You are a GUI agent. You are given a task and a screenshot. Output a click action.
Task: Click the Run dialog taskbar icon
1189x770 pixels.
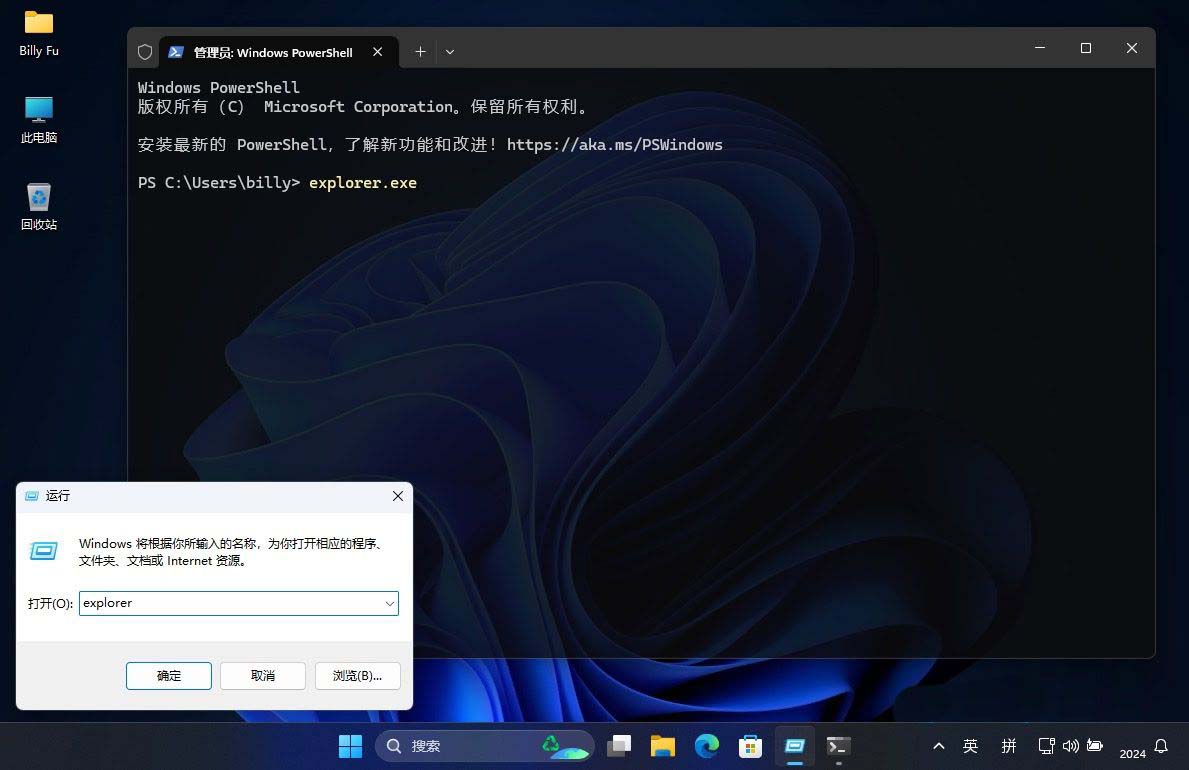click(794, 746)
